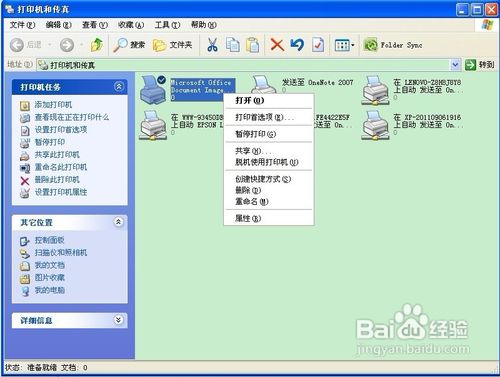
Task: Open the Search (搜索) toolbar button
Action: click(x=129, y=45)
